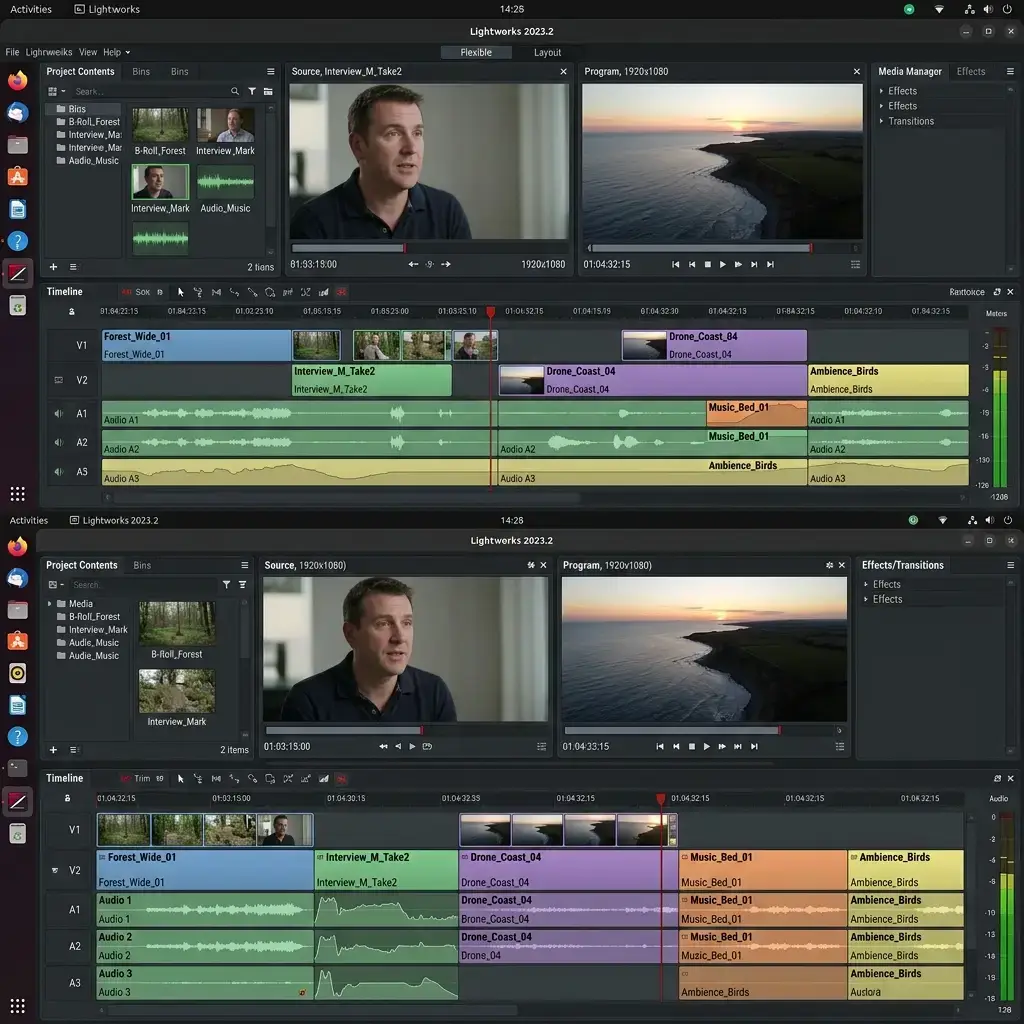Stop playback in the top window's Program viewer

pos(707,264)
